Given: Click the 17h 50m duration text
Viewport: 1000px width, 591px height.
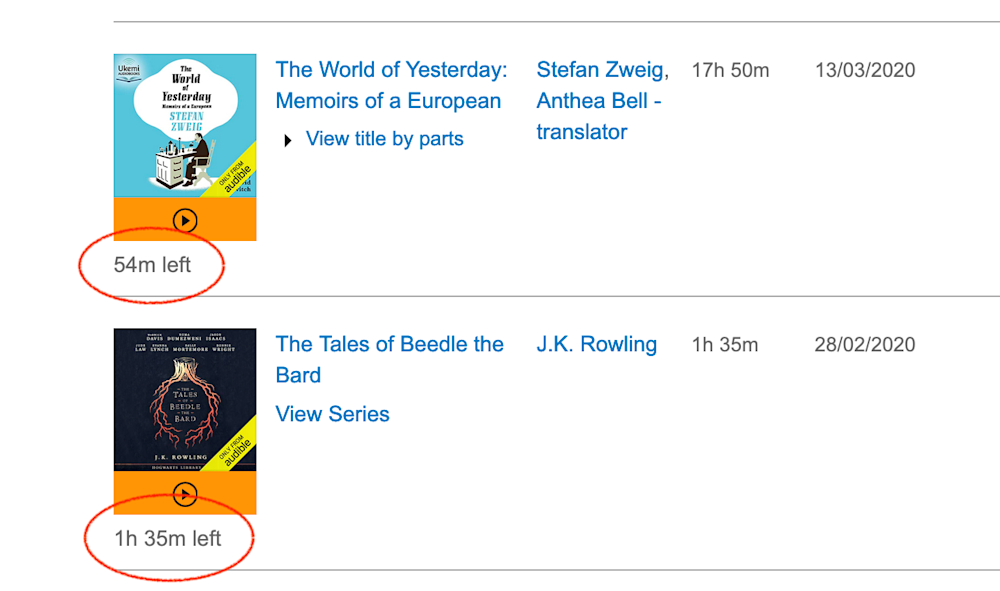Looking at the screenshot, I should 730,70.
